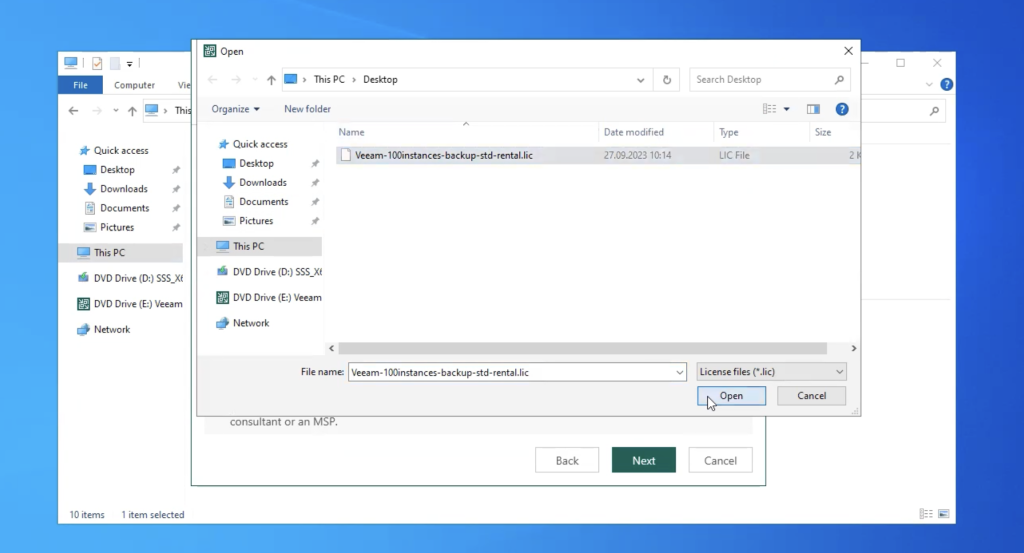Open Explorer window Help icon
This screenshot has width=1024, height=553.
[x=946, y=85]
